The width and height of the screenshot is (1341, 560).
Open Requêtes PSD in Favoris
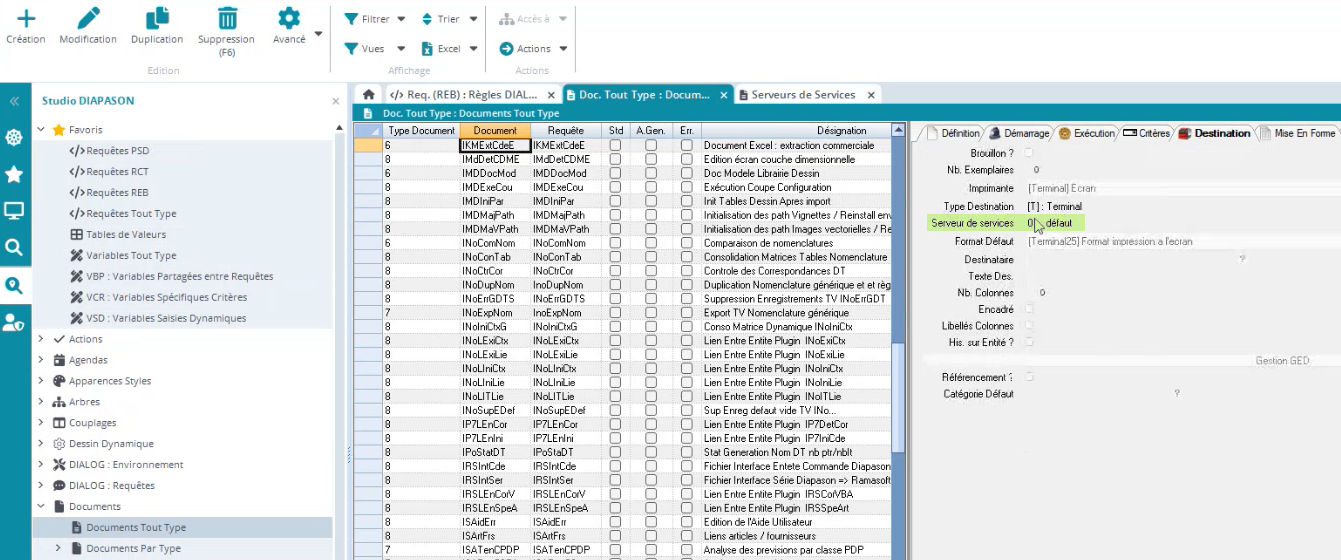point(116,151)
